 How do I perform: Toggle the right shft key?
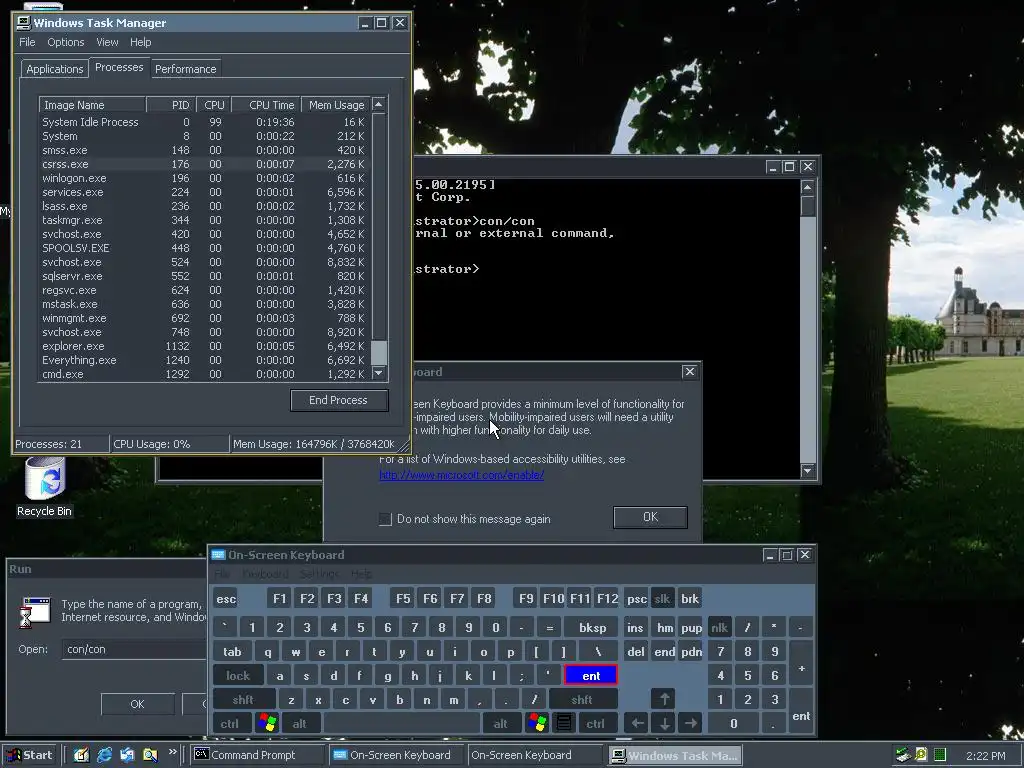pyautogui.click(x=583, y=699)
